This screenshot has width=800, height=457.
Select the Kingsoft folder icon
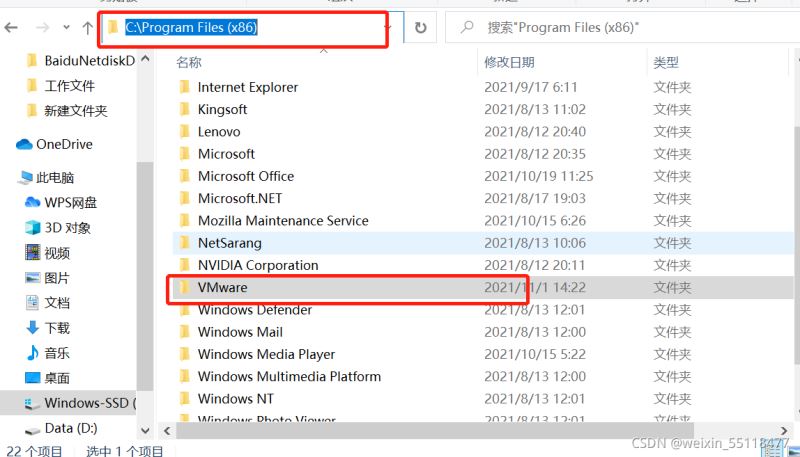[185, 109]
